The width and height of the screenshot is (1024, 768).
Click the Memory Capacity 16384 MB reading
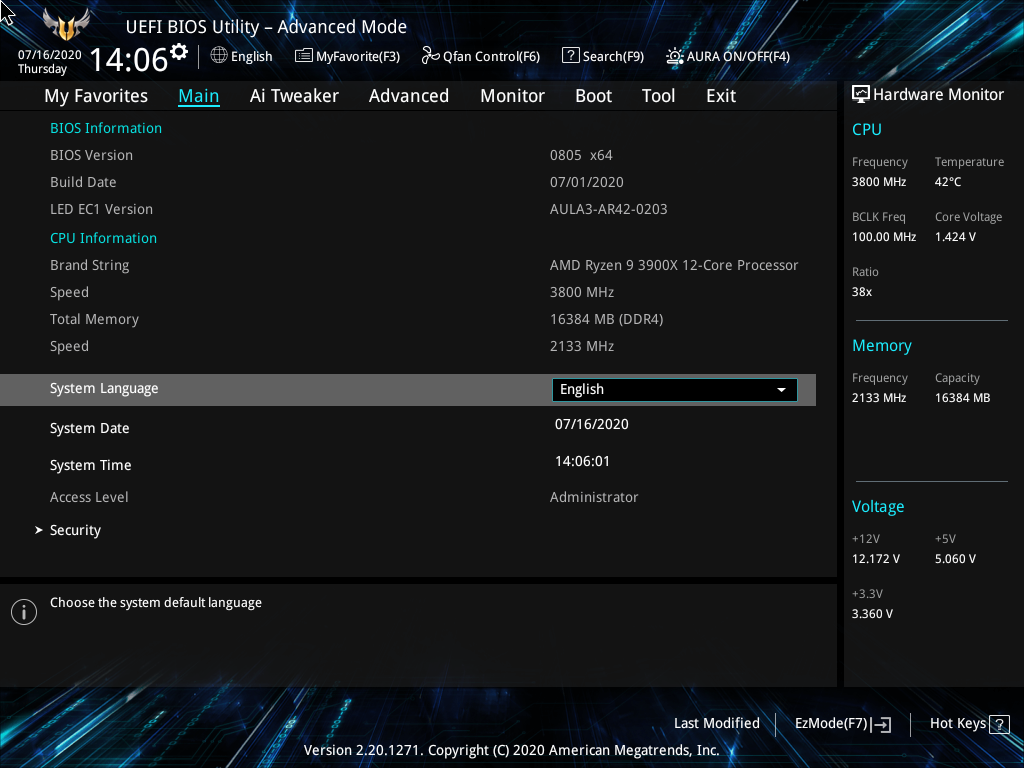click(x=962, y=398)
